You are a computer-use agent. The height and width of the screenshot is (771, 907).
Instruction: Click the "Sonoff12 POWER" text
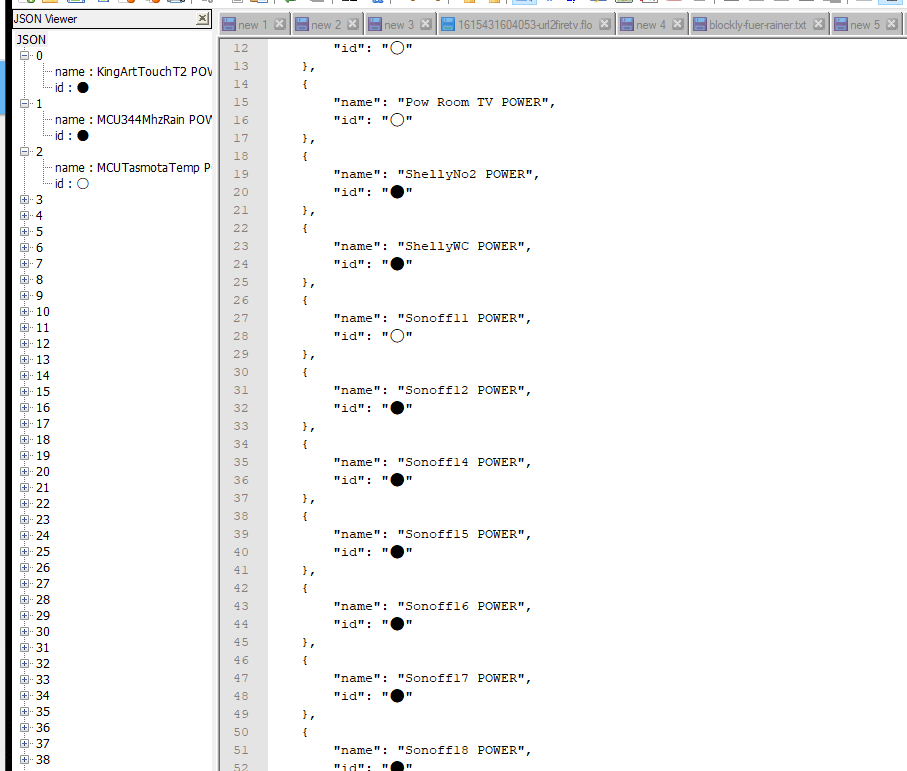click(461, 390)
